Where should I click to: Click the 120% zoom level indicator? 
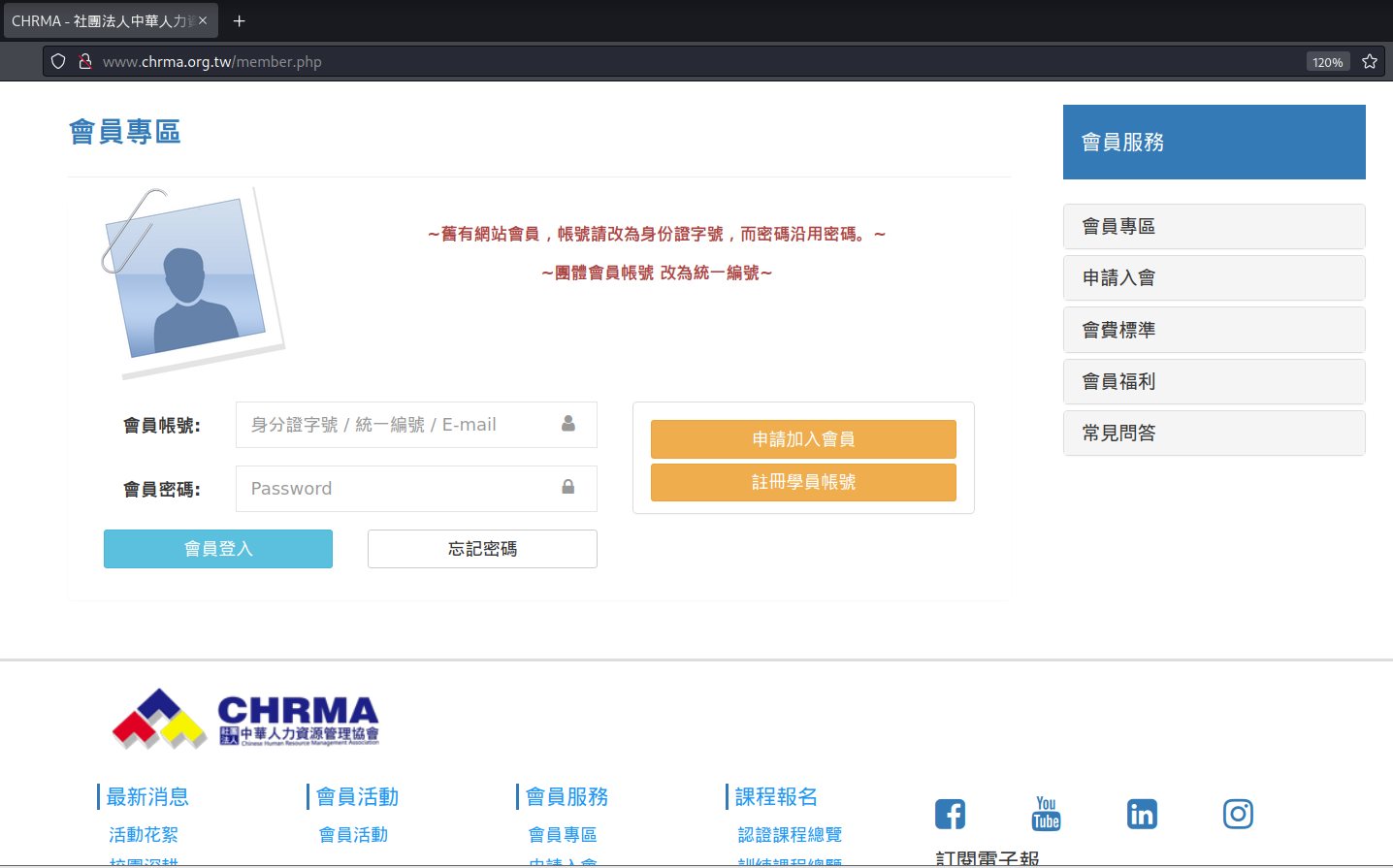click(1327, 61)
